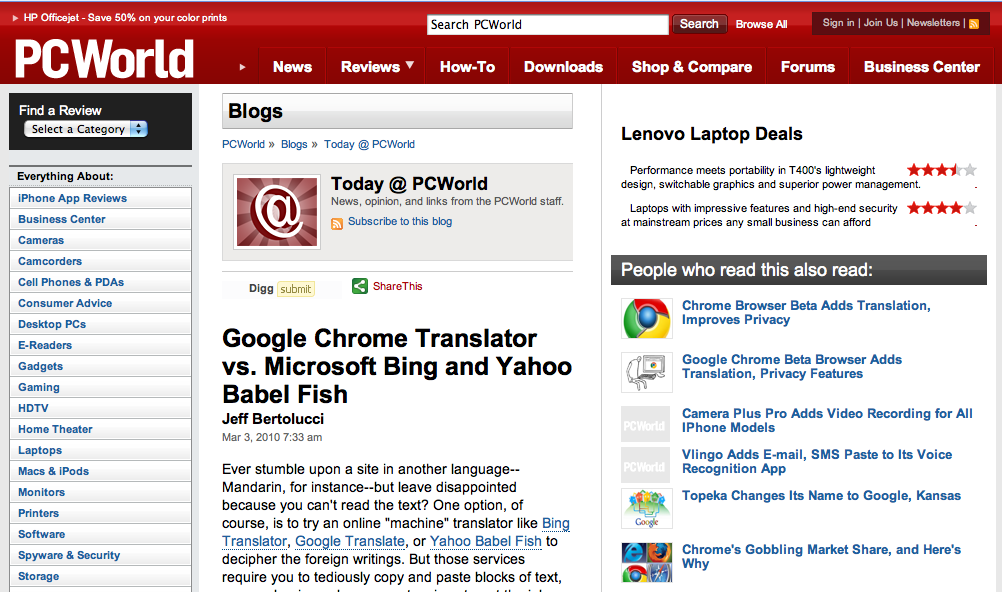The image size is (1002, 592).
Task: Click the green ShareThis icon
Action: [x=360, y=287]
